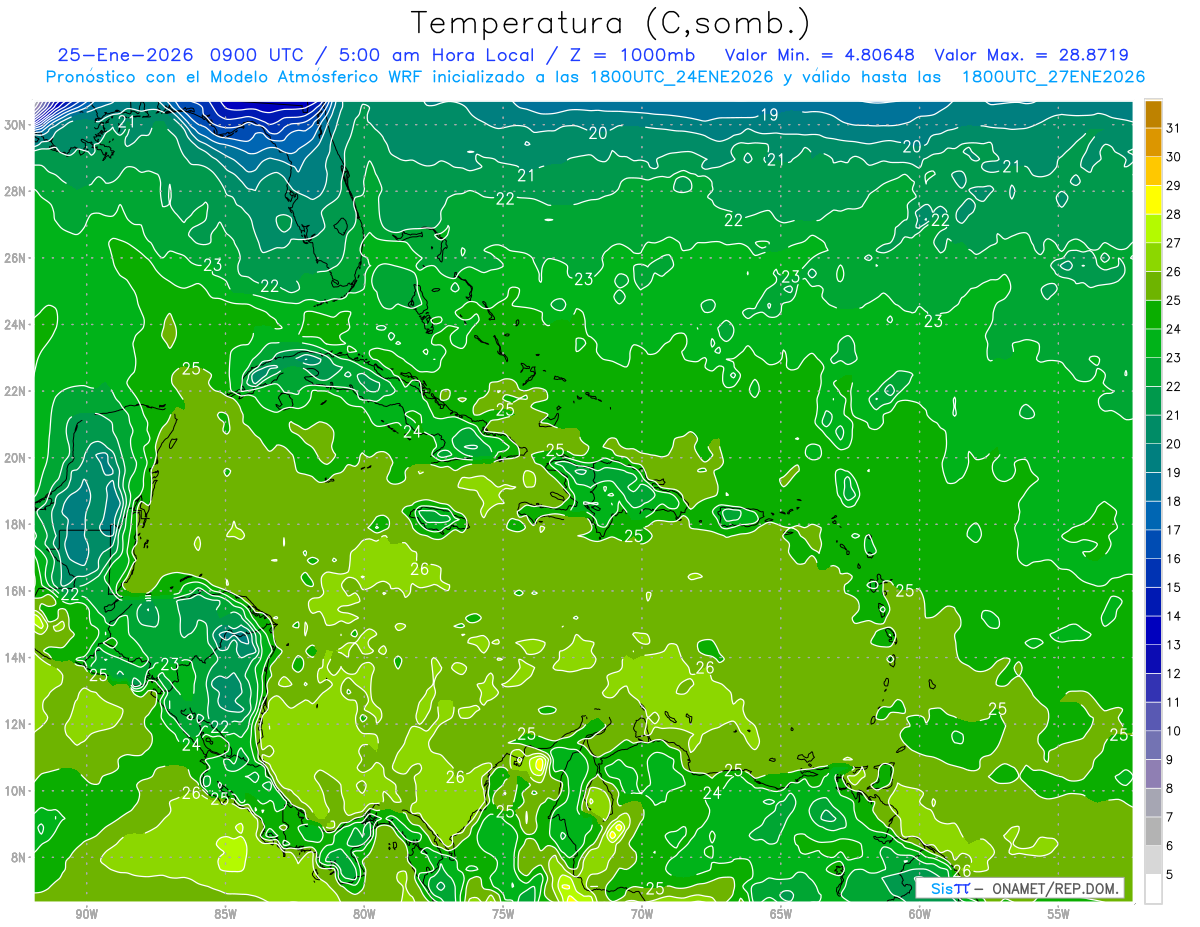The height and width of the screenshot is (927, 1200).
Task: Click the 70W longitude axis label
Action: tap(642, 914)
